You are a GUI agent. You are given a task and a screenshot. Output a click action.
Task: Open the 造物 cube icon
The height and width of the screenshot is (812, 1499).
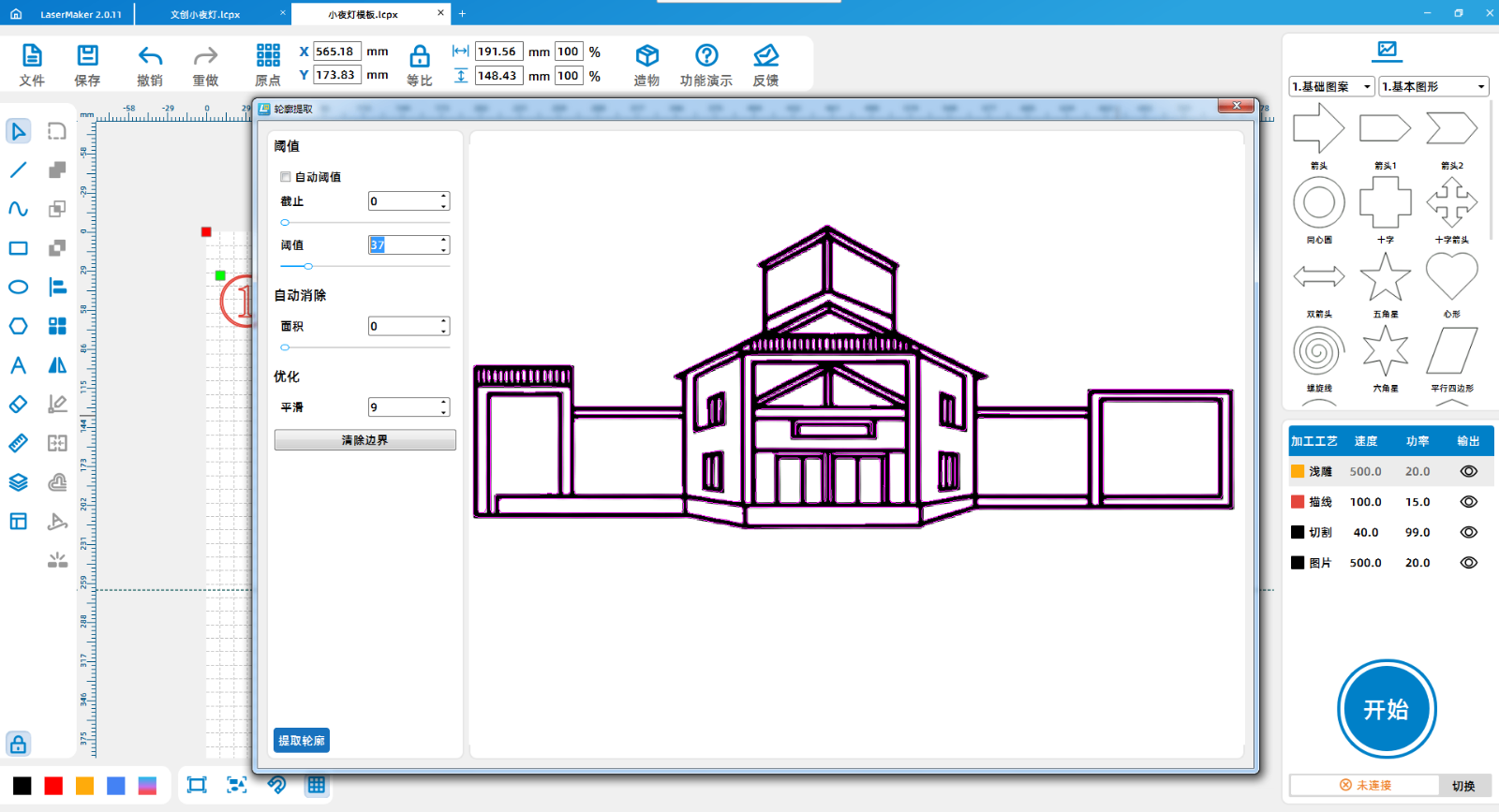[646, 56]
